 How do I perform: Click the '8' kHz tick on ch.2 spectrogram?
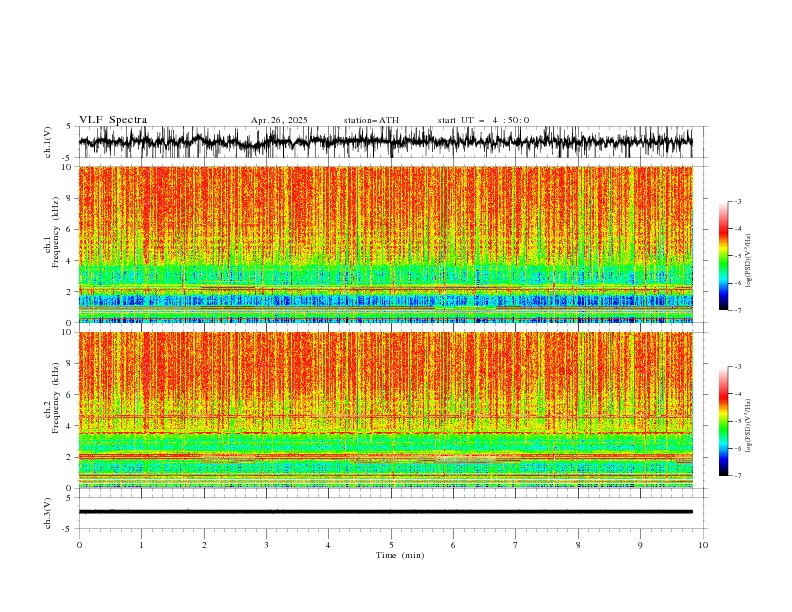[x=70, y=364]
